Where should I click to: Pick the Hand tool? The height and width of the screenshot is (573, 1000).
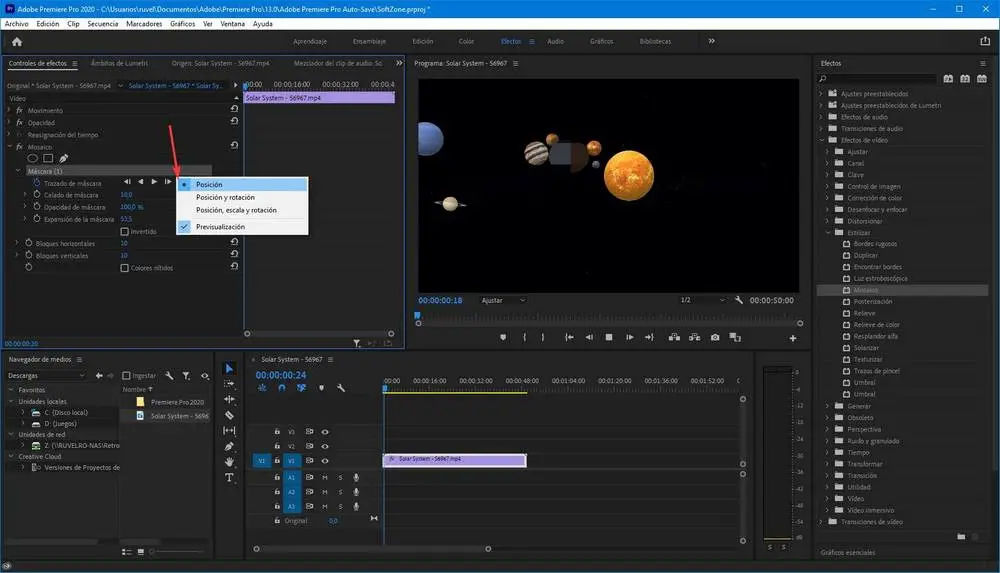[229, 462]
